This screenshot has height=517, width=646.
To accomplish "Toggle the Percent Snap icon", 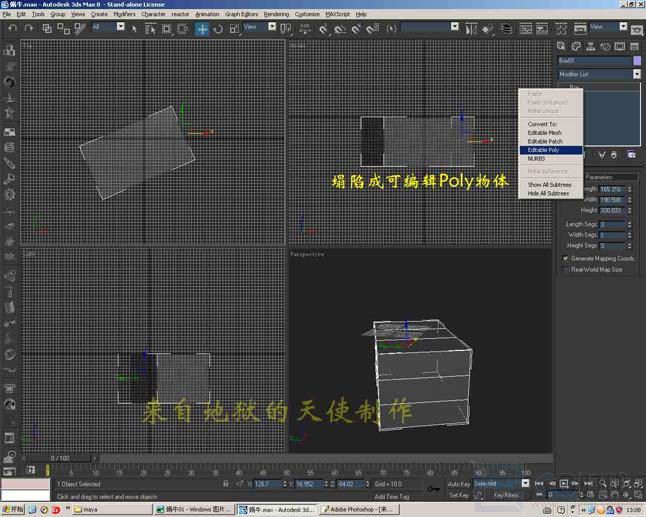I will [x=356, y=29].
